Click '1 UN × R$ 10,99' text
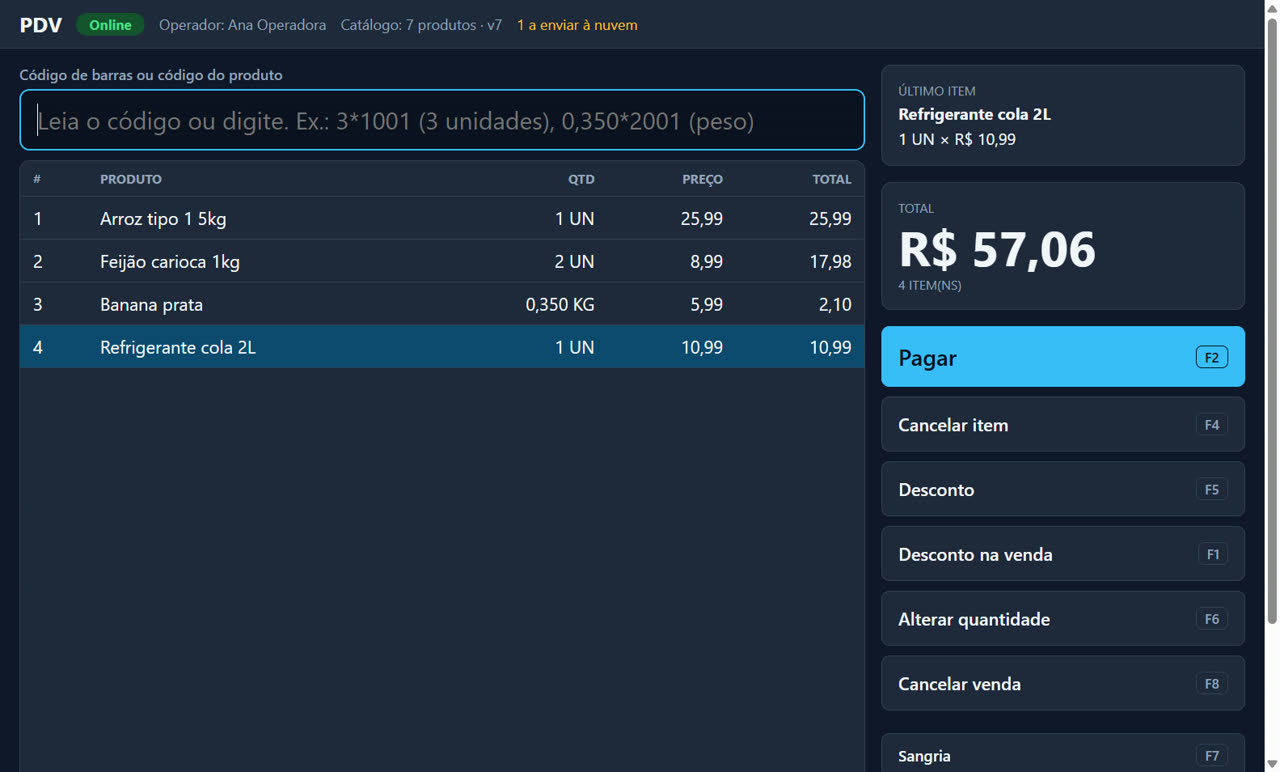The width and height of the screenshot is (1280, 772). tap(957, 139)
